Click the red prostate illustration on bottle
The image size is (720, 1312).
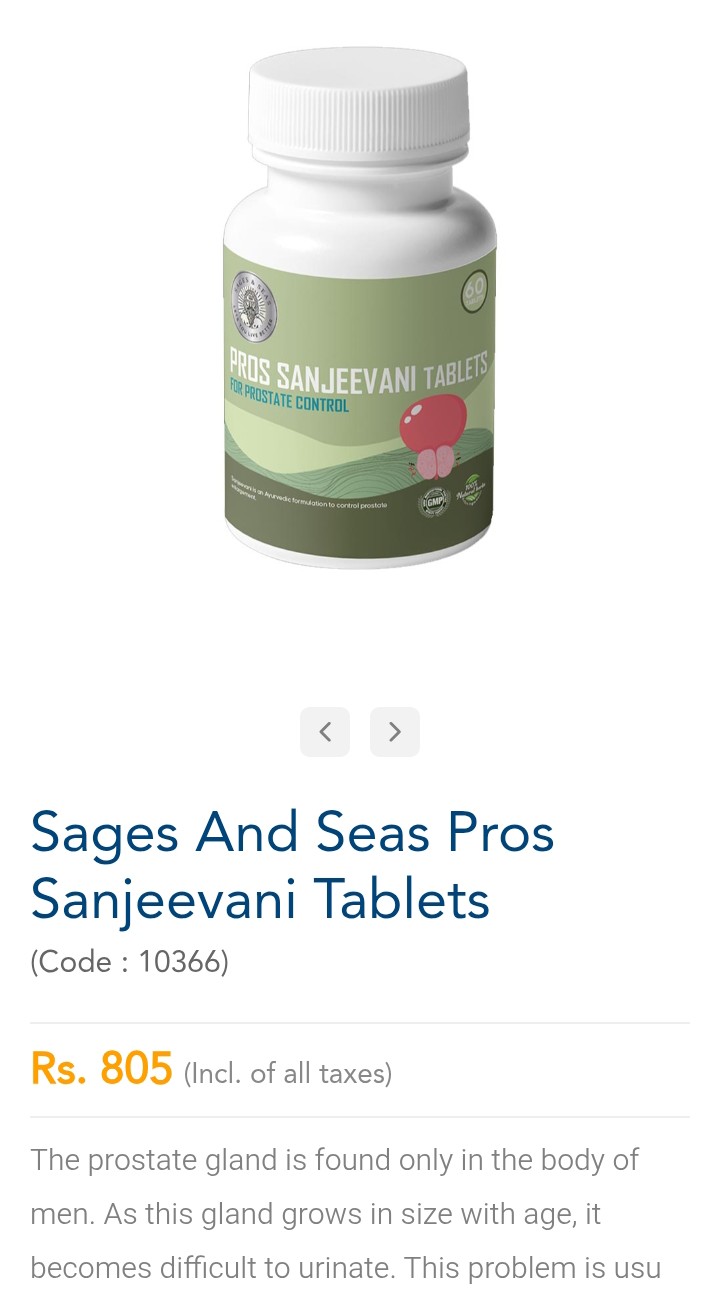click(435, 432)
